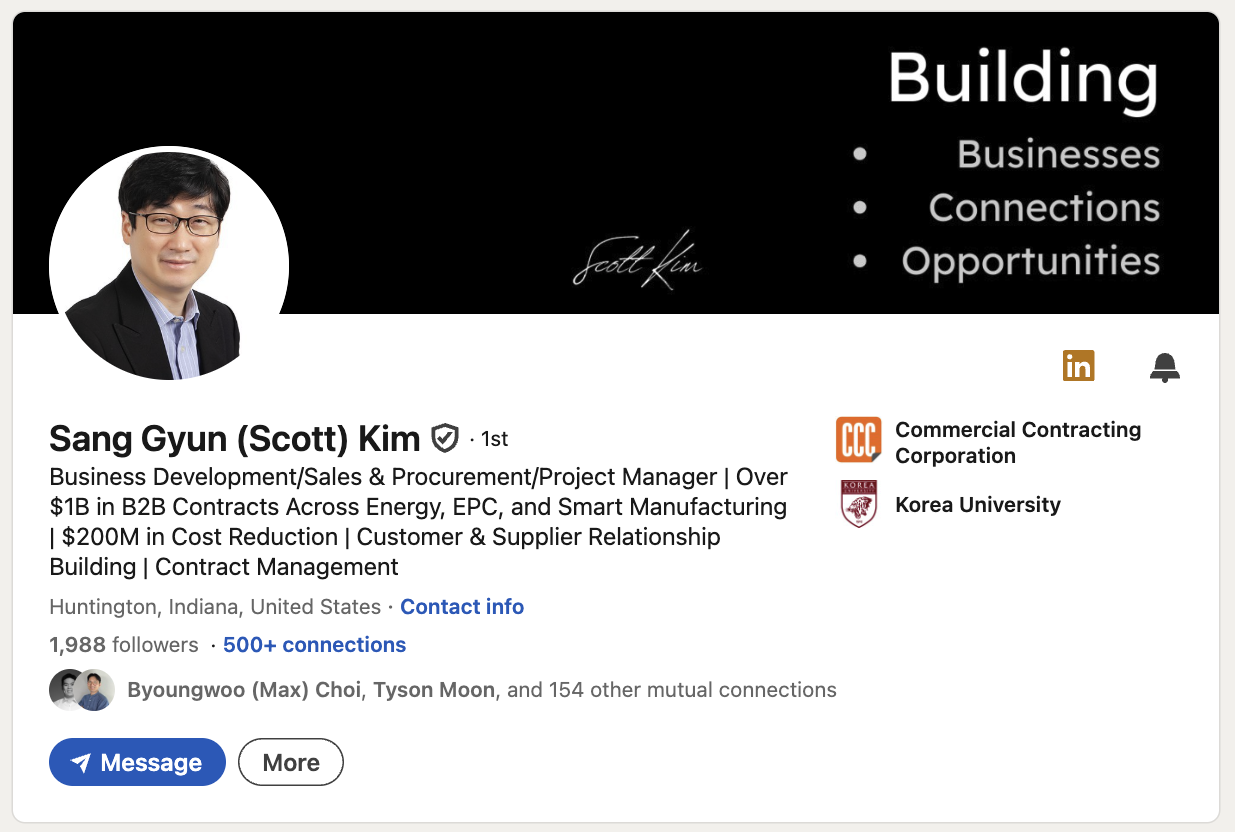Click the 'Building' heading in the banner
The image size is (1235, 832).
pyautogui.click(x=1023, y=80)
